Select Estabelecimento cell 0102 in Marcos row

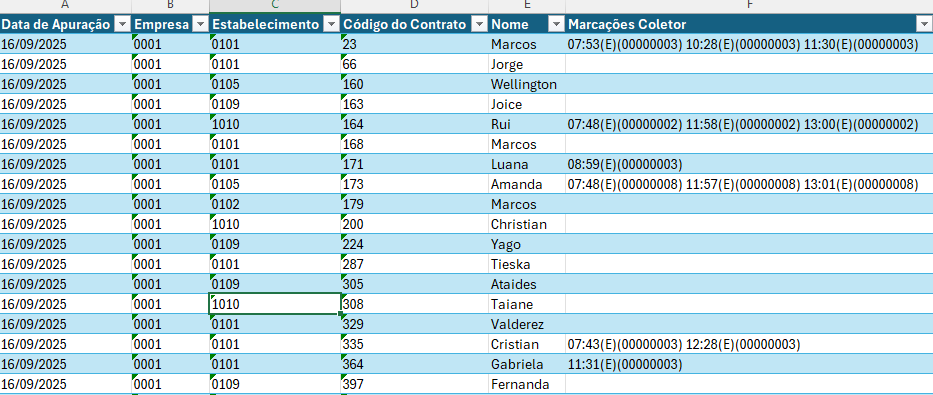(275, 204)
